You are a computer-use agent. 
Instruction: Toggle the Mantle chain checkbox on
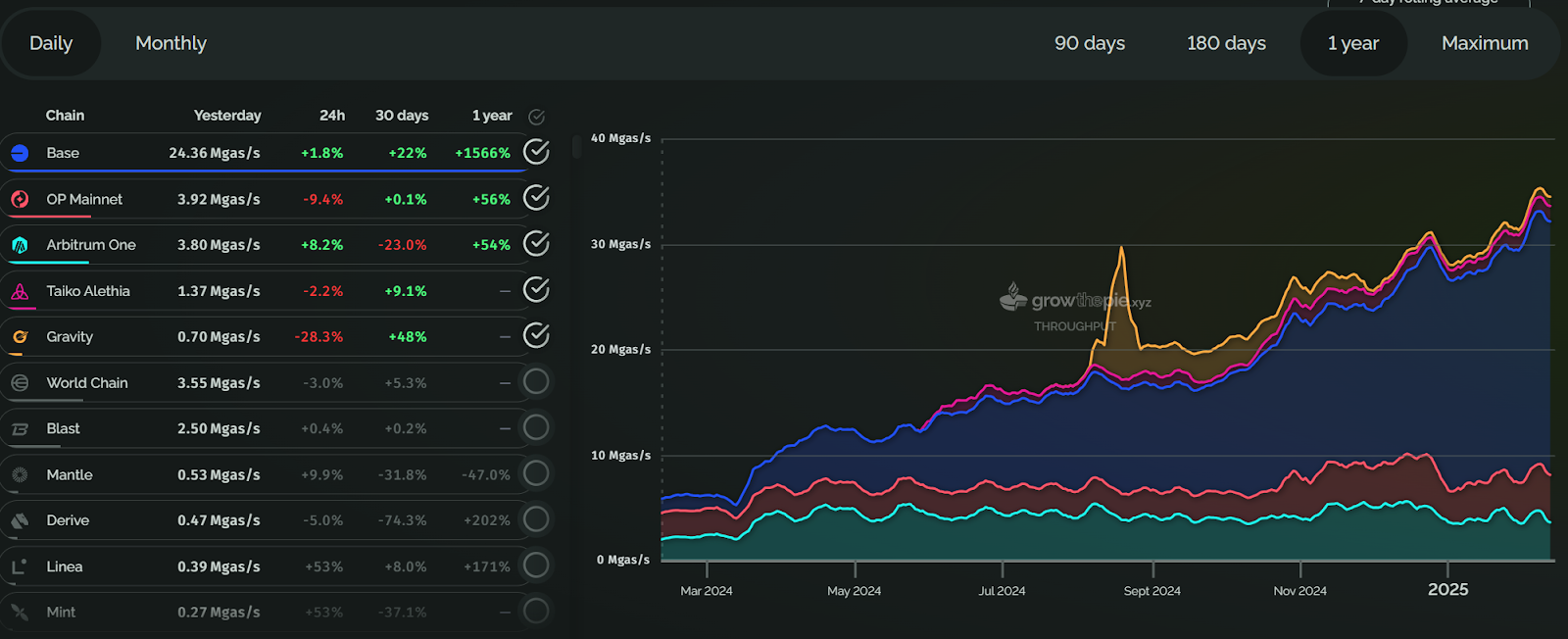pyautogui.click(x=536, y=473)
